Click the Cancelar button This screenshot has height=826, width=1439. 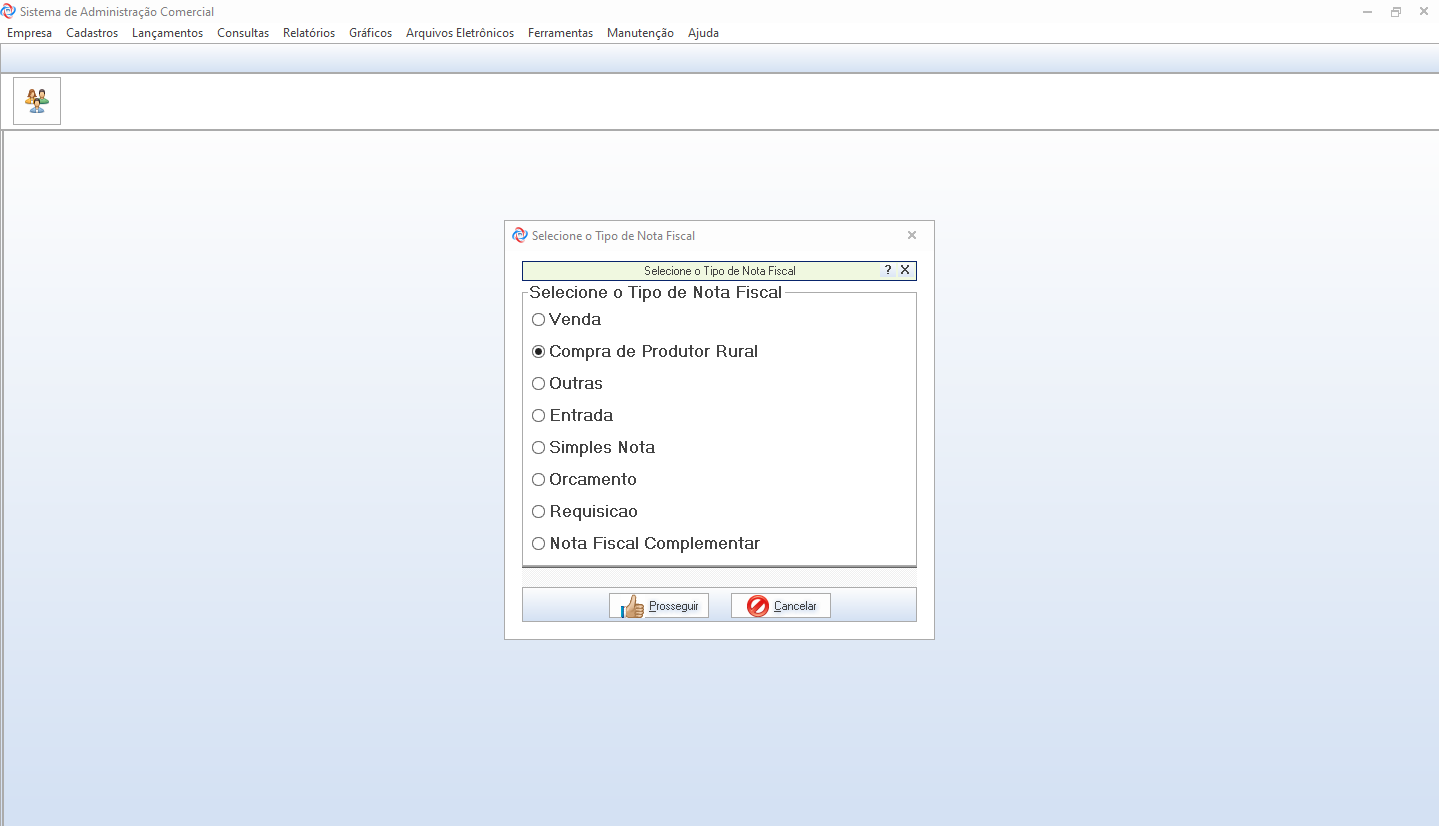781,606
